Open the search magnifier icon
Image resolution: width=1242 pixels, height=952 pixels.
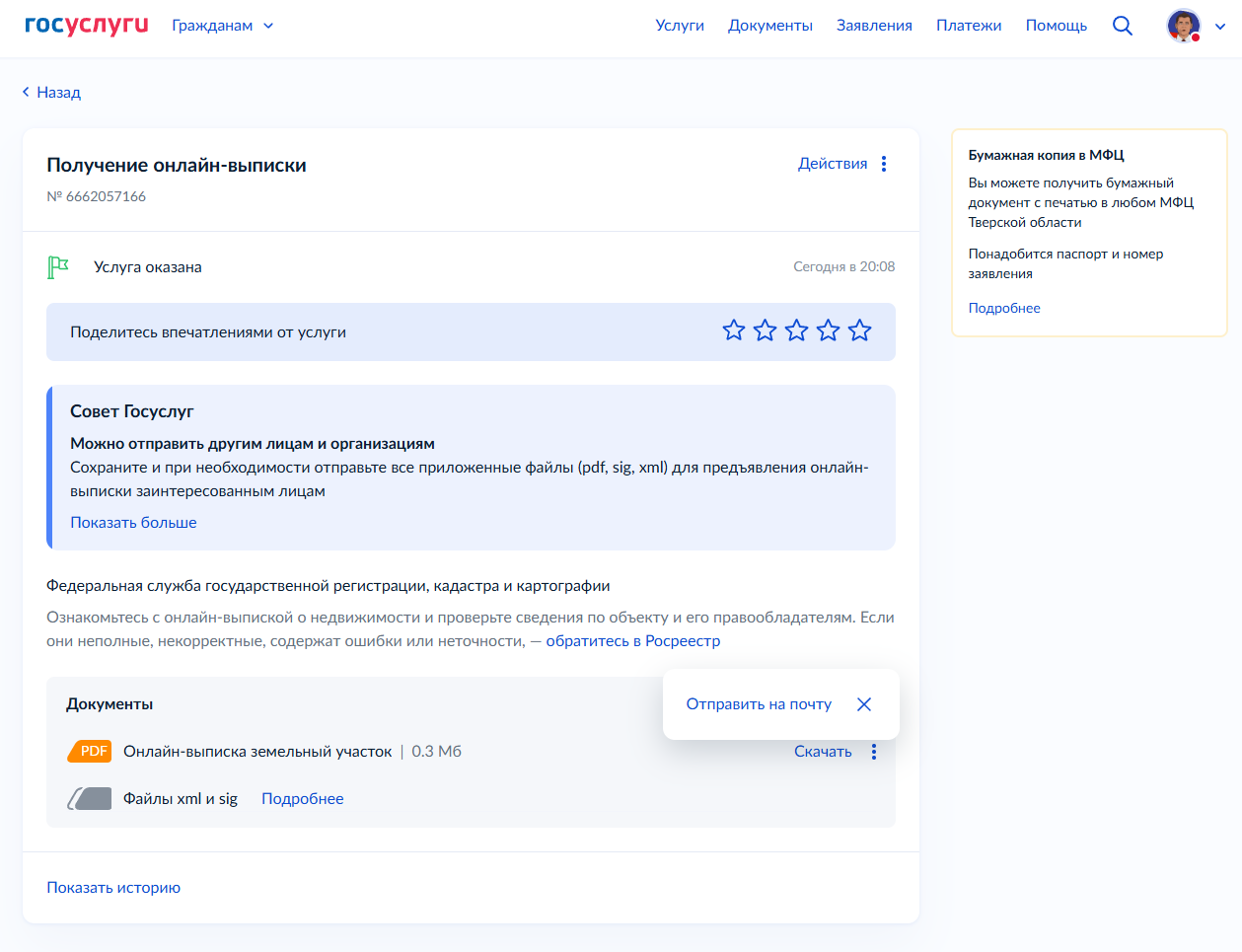click(1123, 26)
